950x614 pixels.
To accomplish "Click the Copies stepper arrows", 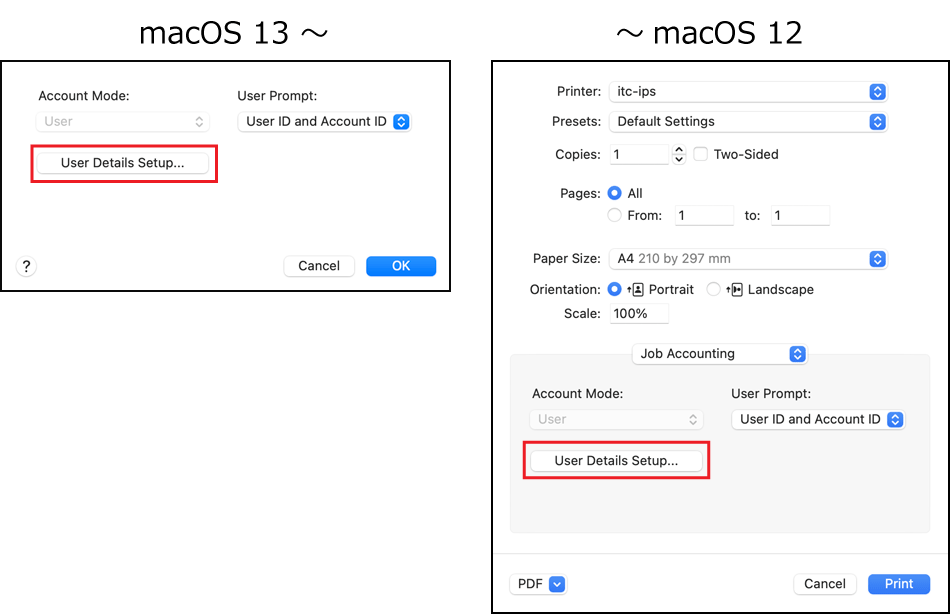I will pos(679,155).
